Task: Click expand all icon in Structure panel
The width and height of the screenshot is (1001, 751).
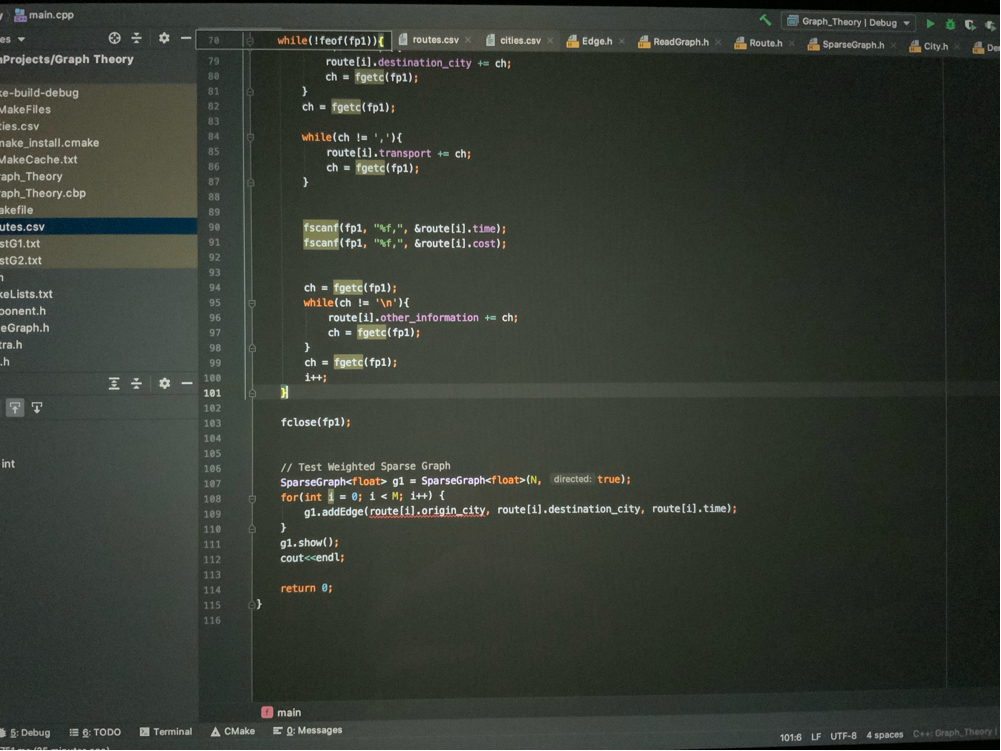Action: [x=114, y=383]
